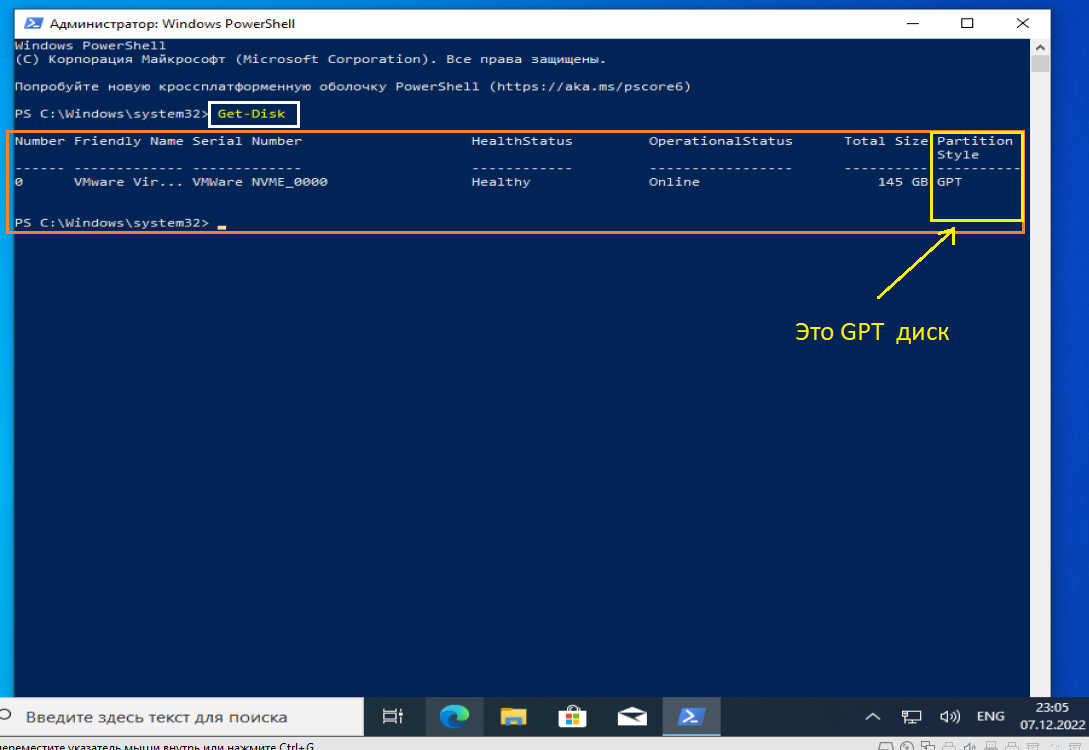Click the Online operational status value

pos(674,182)
